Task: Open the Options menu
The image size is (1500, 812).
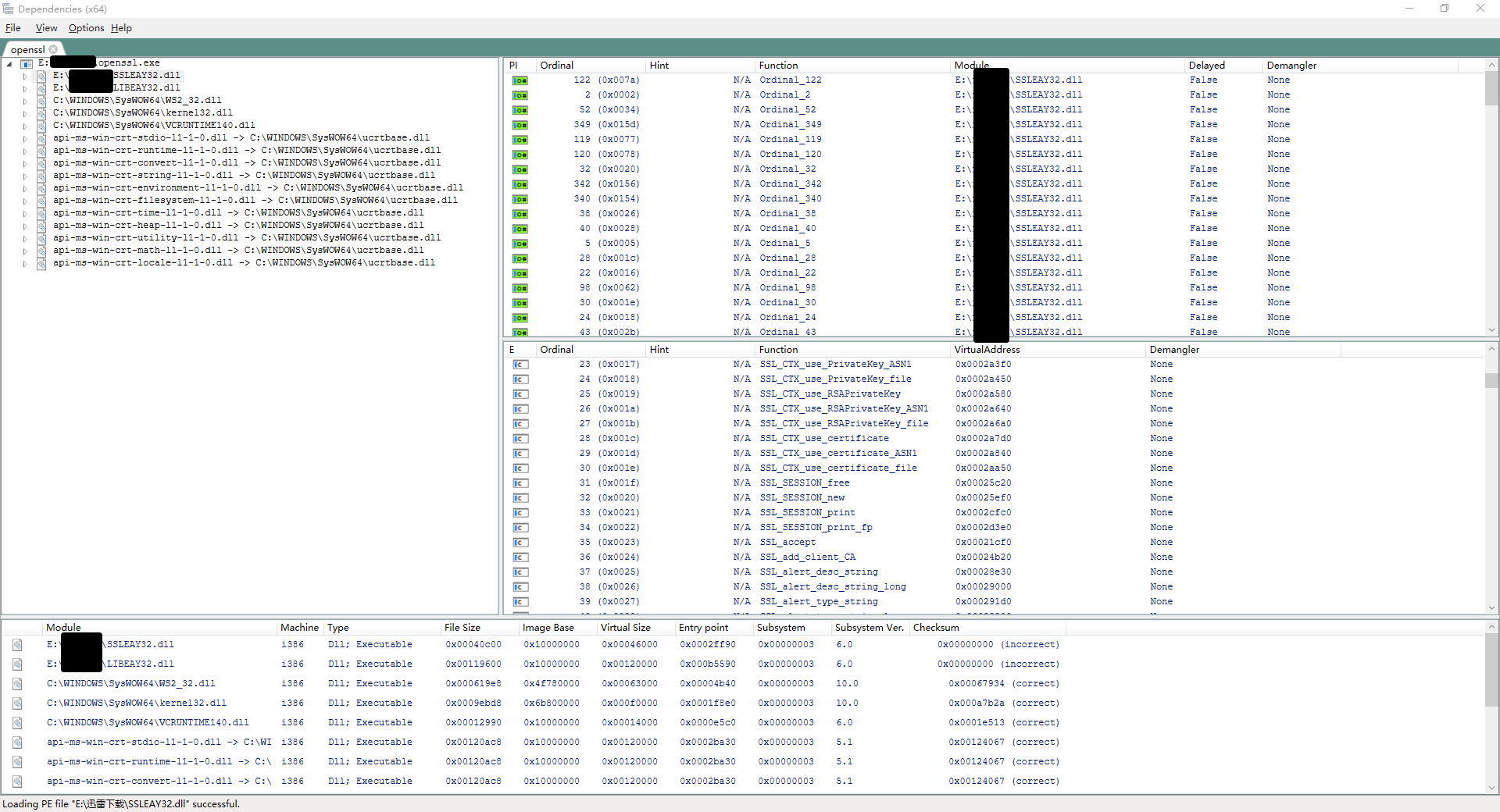Action: 85,27
